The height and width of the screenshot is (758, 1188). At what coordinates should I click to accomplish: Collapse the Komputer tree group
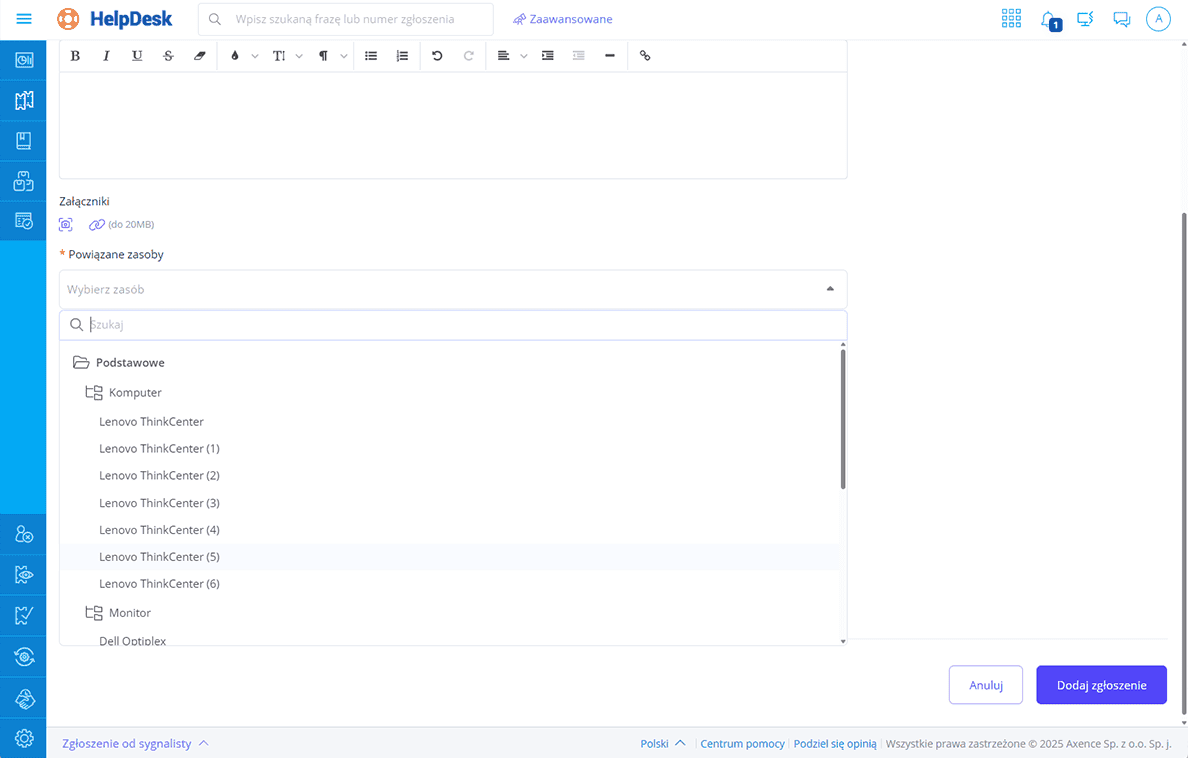tap(94, 393)
